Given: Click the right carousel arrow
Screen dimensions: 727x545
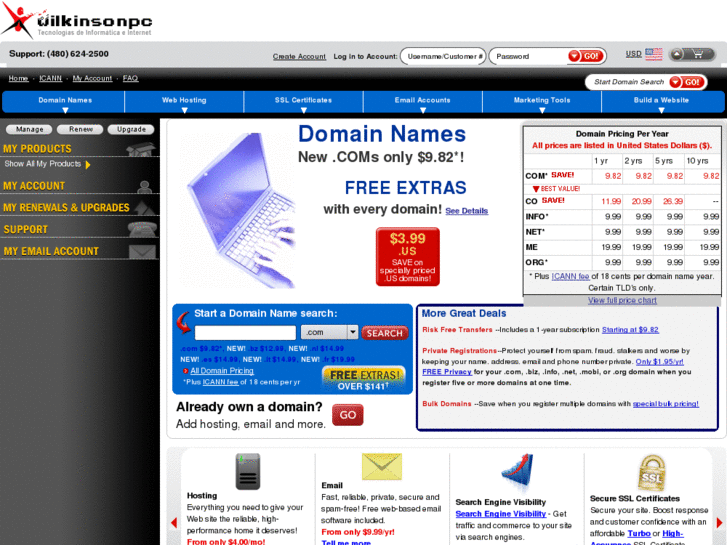Looking at the screenshot, I should coord(720,523).
